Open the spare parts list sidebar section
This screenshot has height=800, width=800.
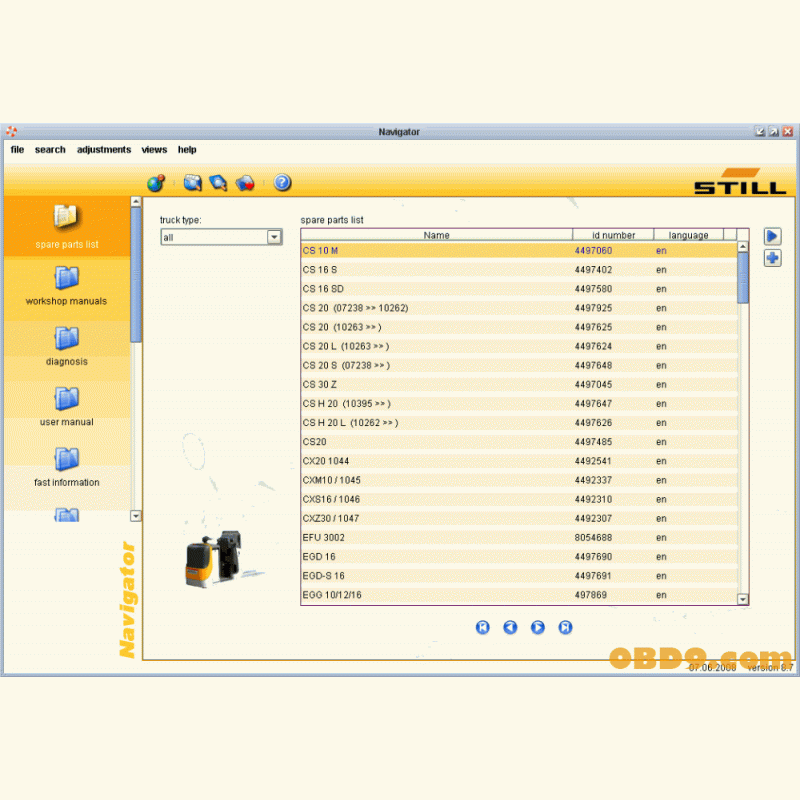(67, 227)
